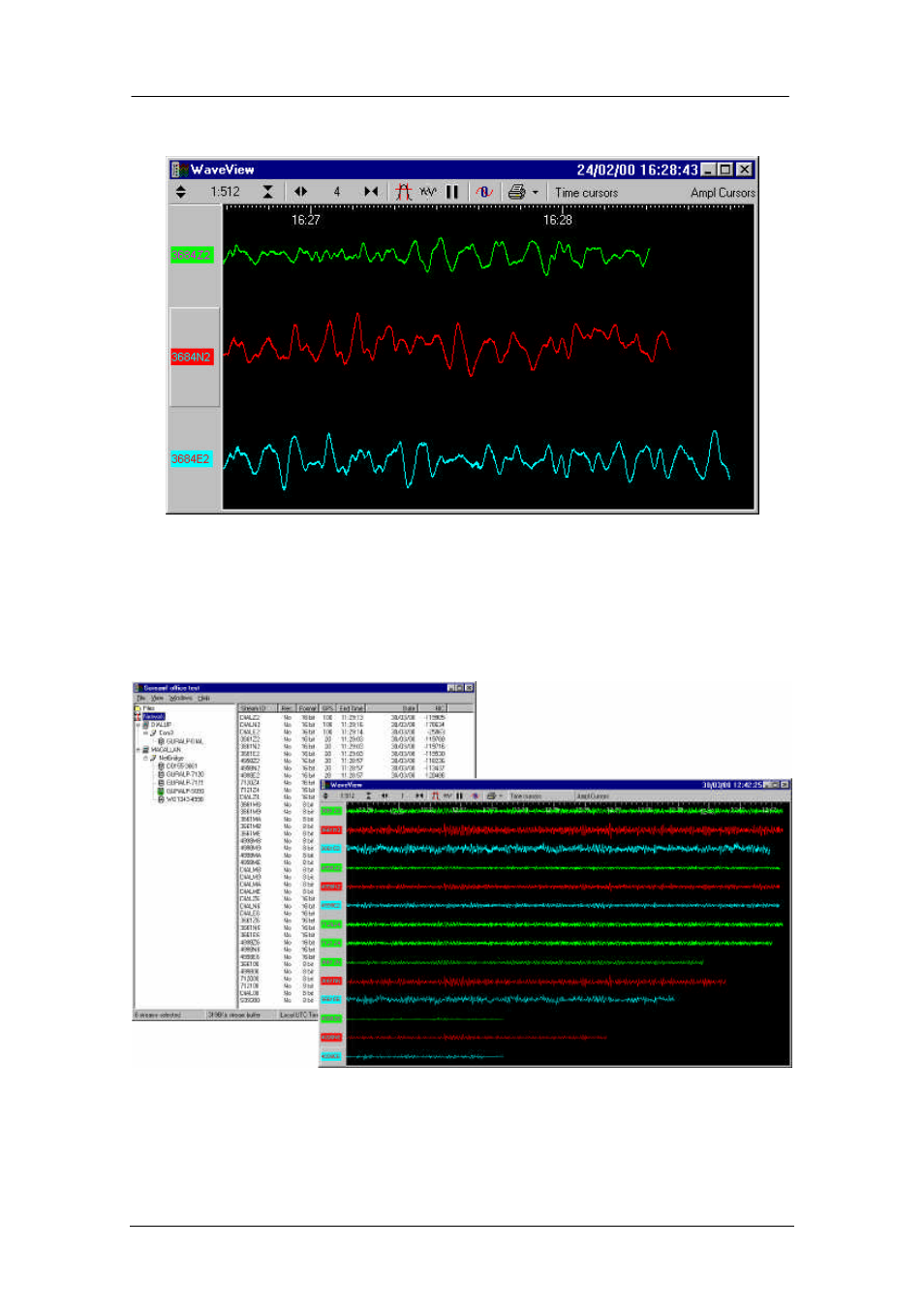Image resolution: width=924 pixels, height=1309 pixels.
Task: Sort by End Time column header
Action: (352, 708)
